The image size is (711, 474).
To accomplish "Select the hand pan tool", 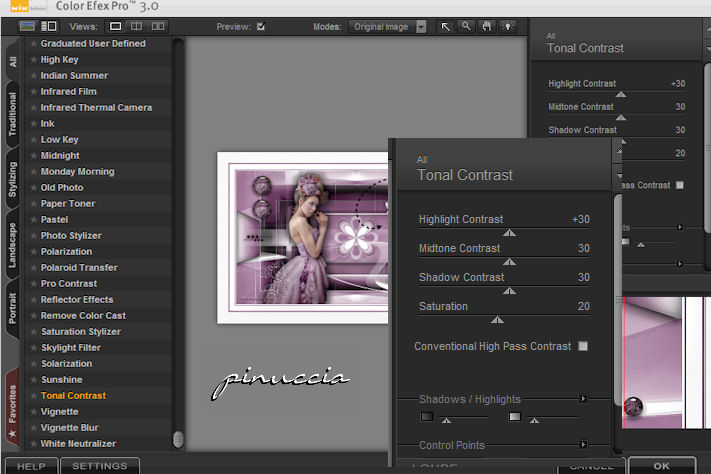I will pyautogui.click(x=487, y=27).
